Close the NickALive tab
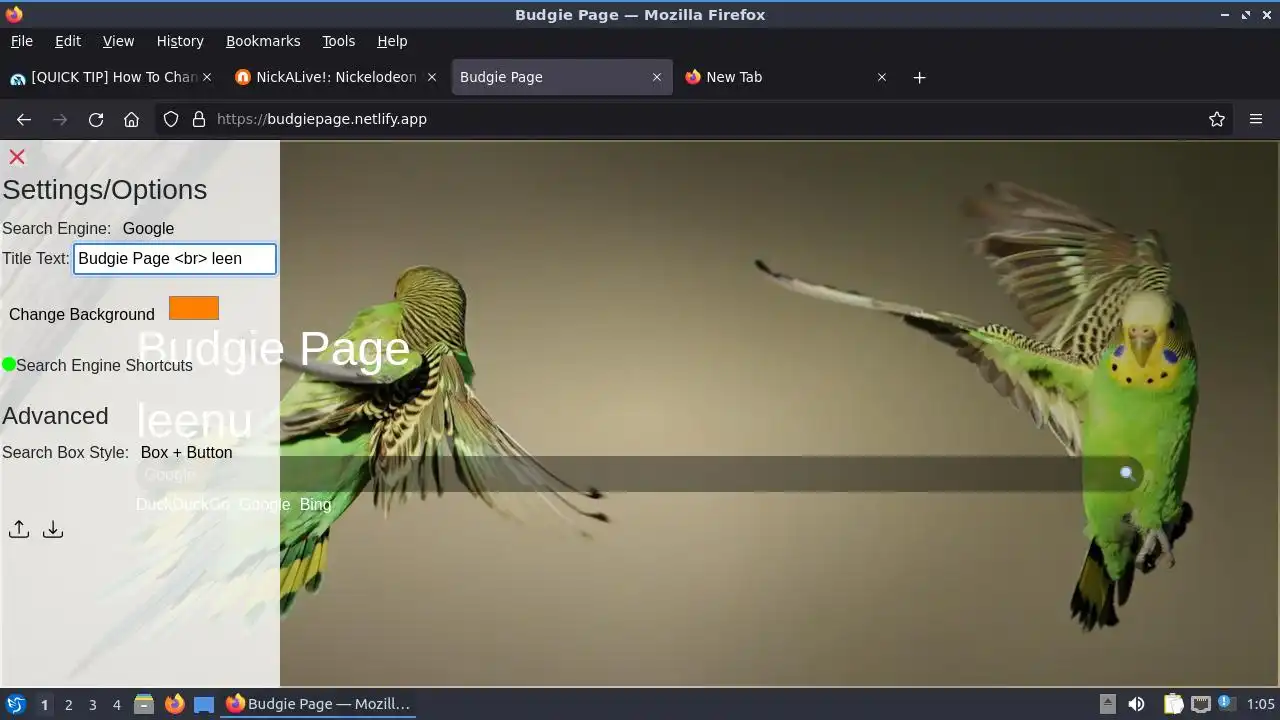Screen dimensions: 1280x720 (432, 77)
